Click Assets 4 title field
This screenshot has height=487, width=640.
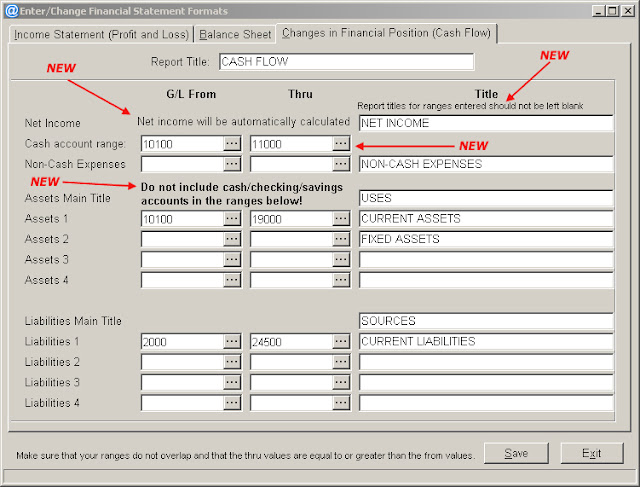click(x=486, y=280)
